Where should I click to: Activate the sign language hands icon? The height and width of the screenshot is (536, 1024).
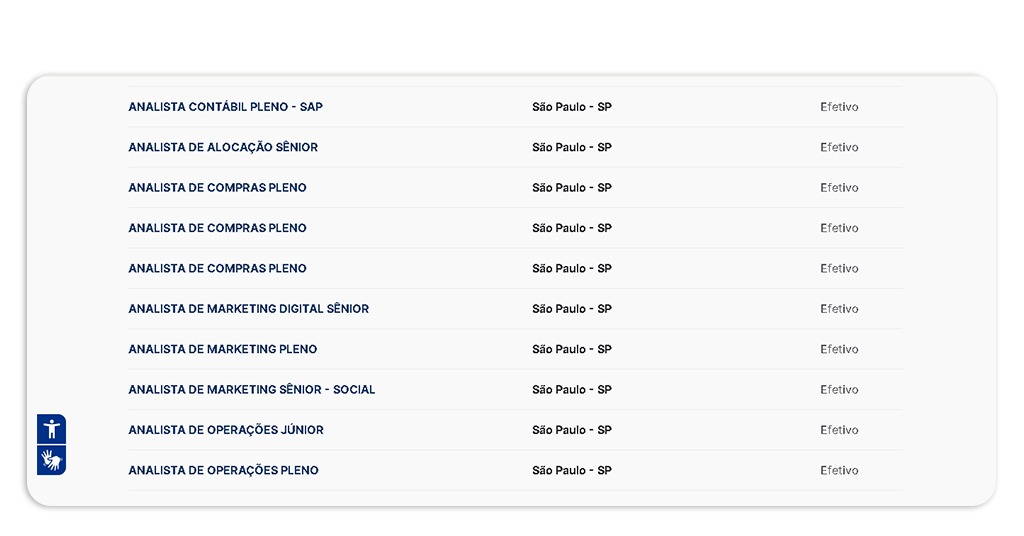(x=52, y=460)
